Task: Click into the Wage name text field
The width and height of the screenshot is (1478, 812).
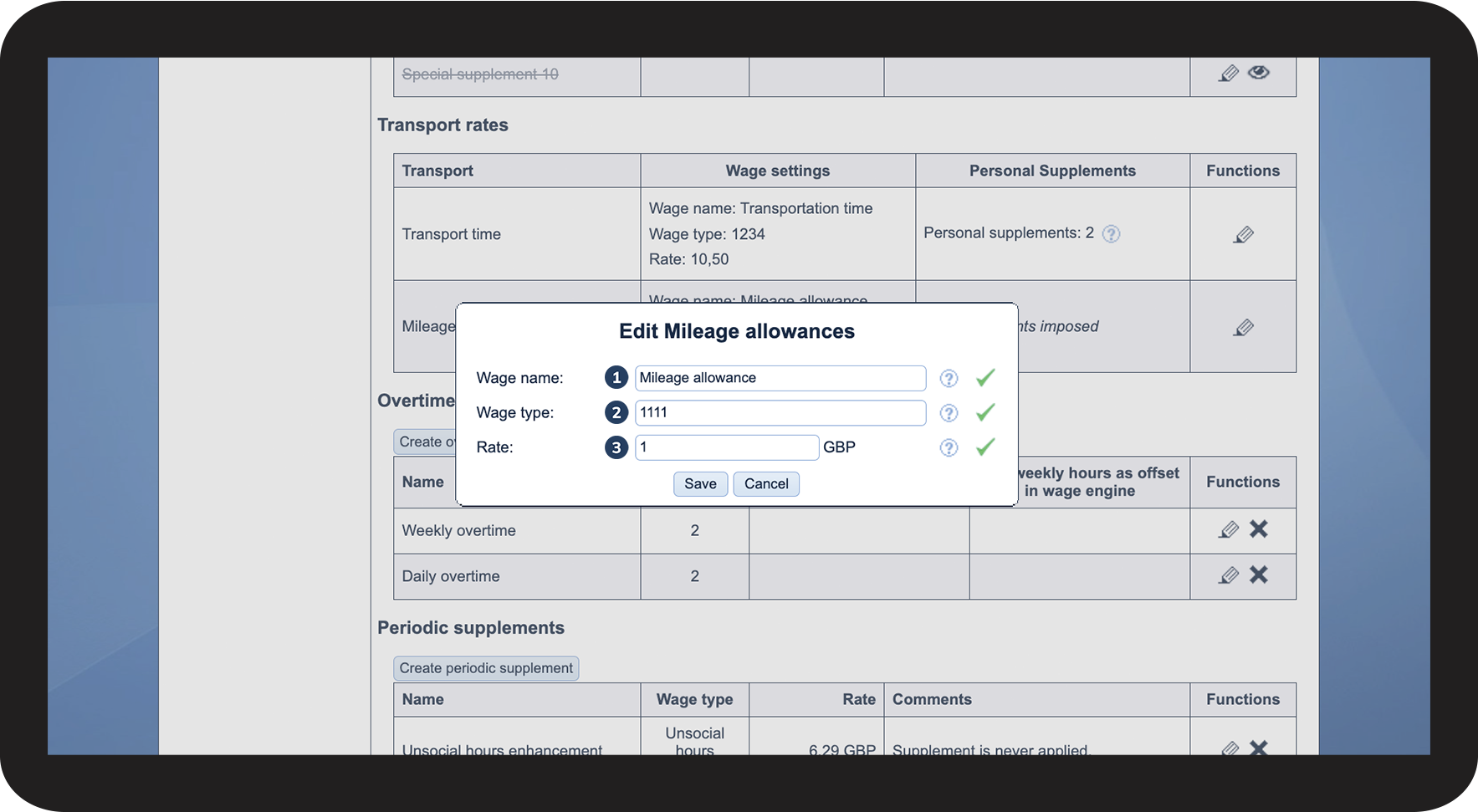Action: pos(780,378)
